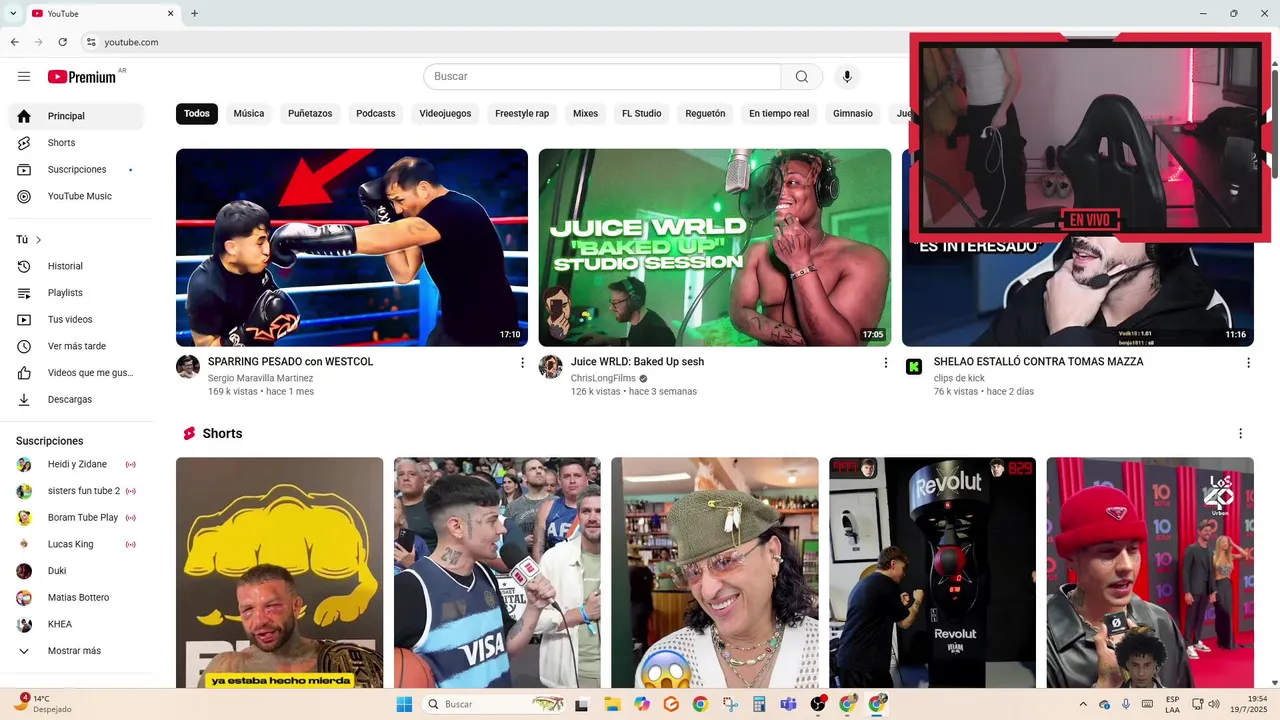Open sisters fun tube 2 channel
Screen dimensions: 1280x720
click(x=76, y=491)
